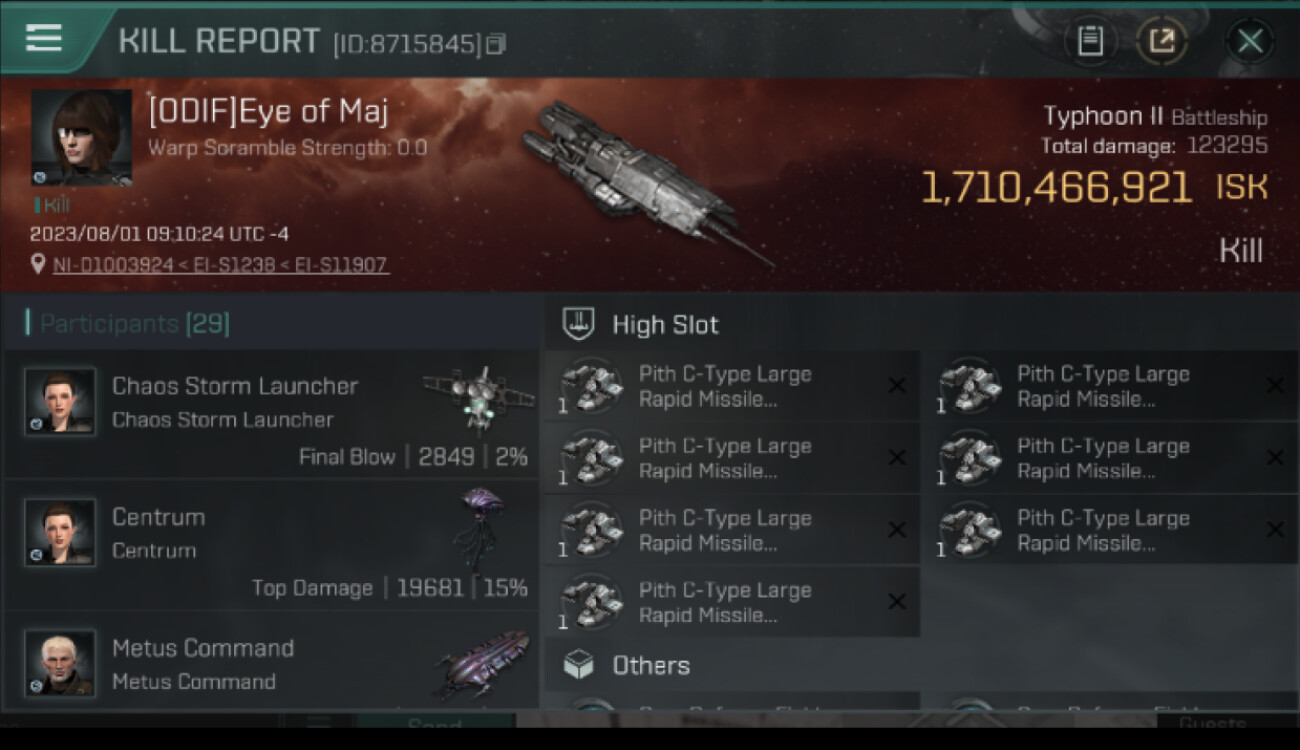Share the kill report externally

point(1160,41)
